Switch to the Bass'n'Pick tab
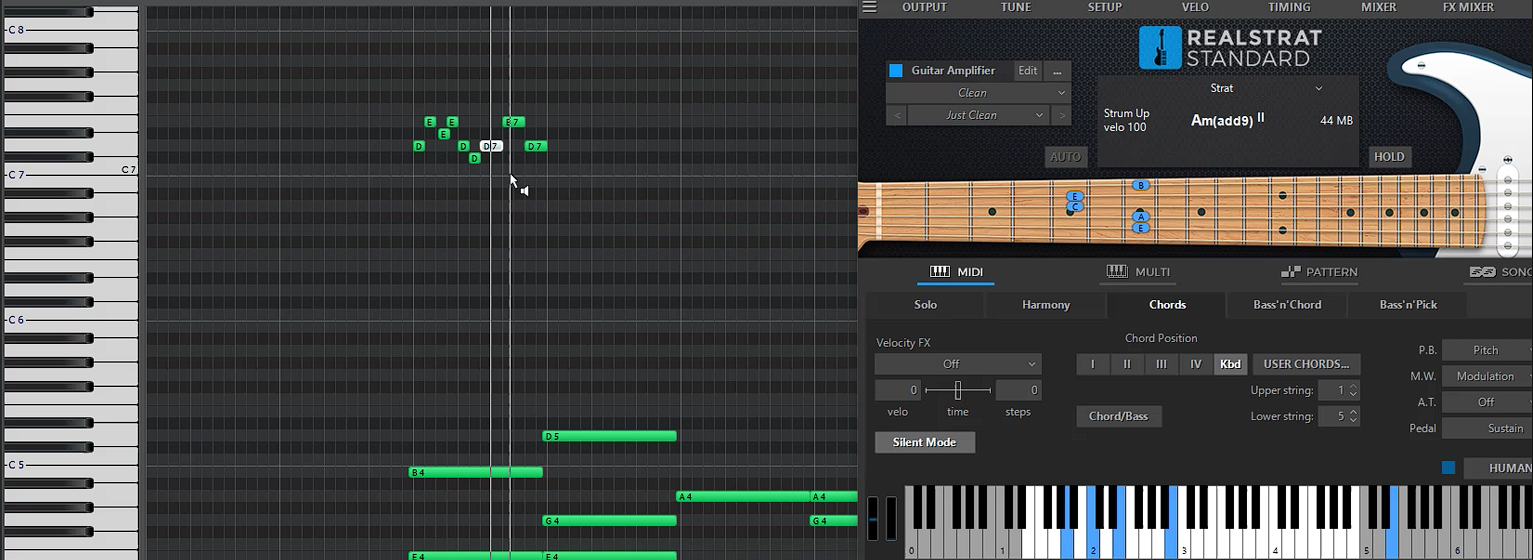1533x560 pixels. [1408, 305]
